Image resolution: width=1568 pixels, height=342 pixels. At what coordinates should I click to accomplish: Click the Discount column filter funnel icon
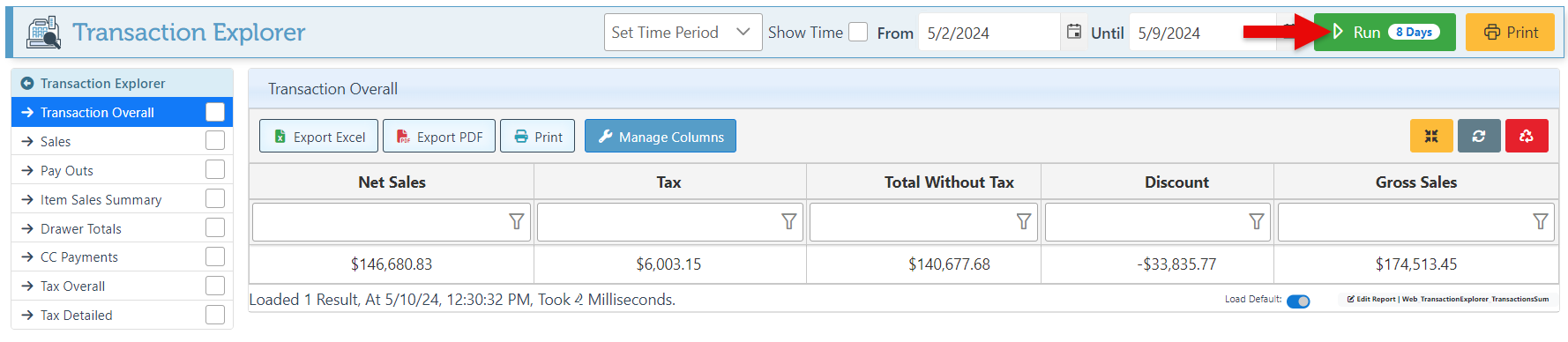tap(1257, 221)
